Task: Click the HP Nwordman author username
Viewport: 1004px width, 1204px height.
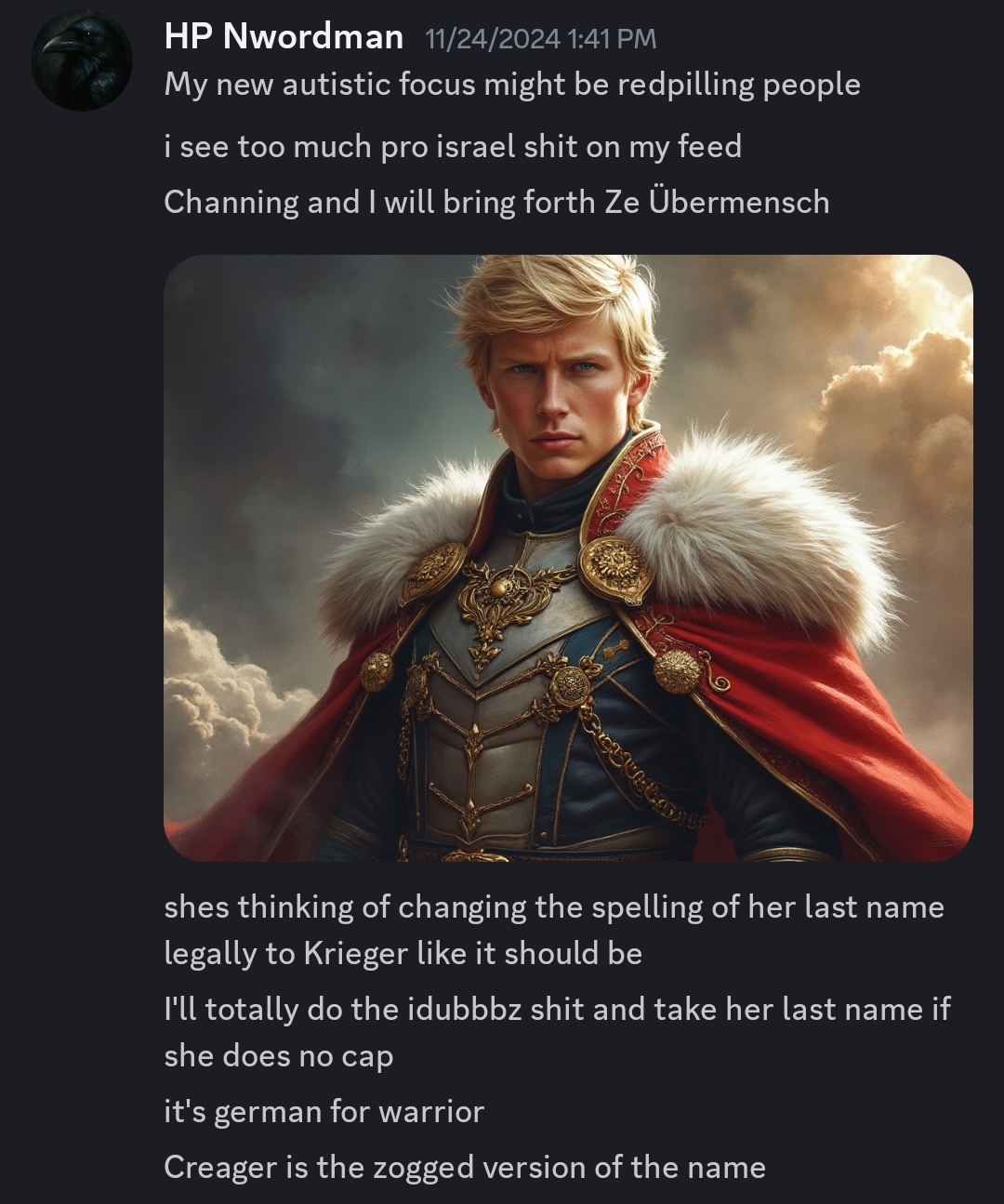Action: pos(284,37)
